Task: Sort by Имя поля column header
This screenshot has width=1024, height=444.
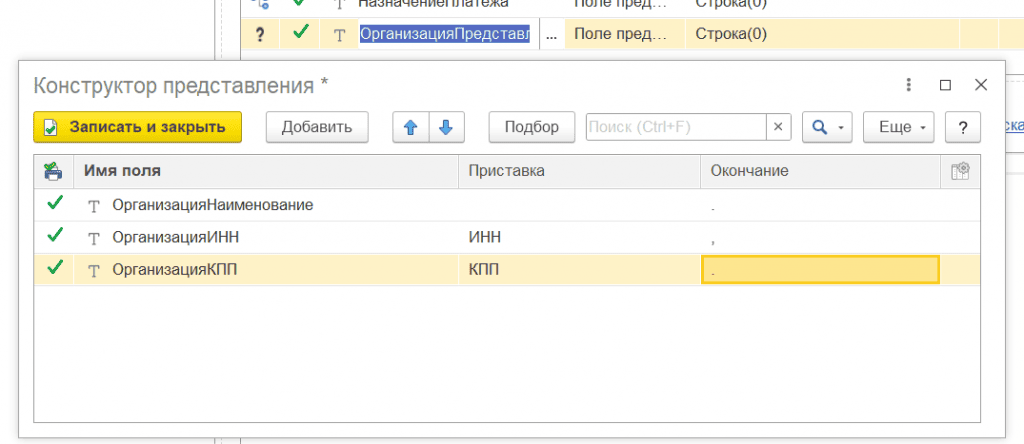Action: (266, 171)
